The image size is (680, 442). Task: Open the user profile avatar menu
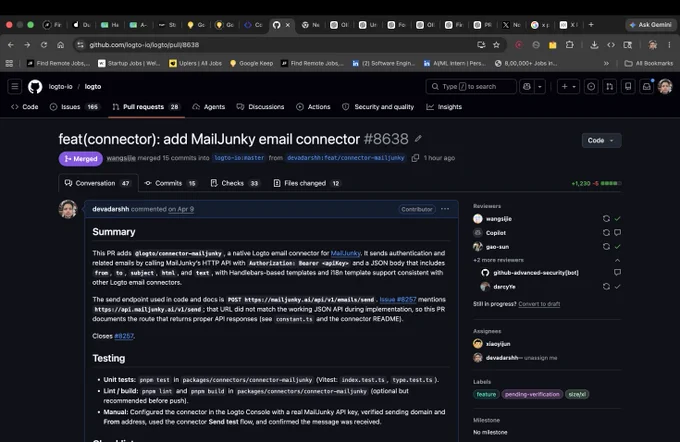coord(665,86)
